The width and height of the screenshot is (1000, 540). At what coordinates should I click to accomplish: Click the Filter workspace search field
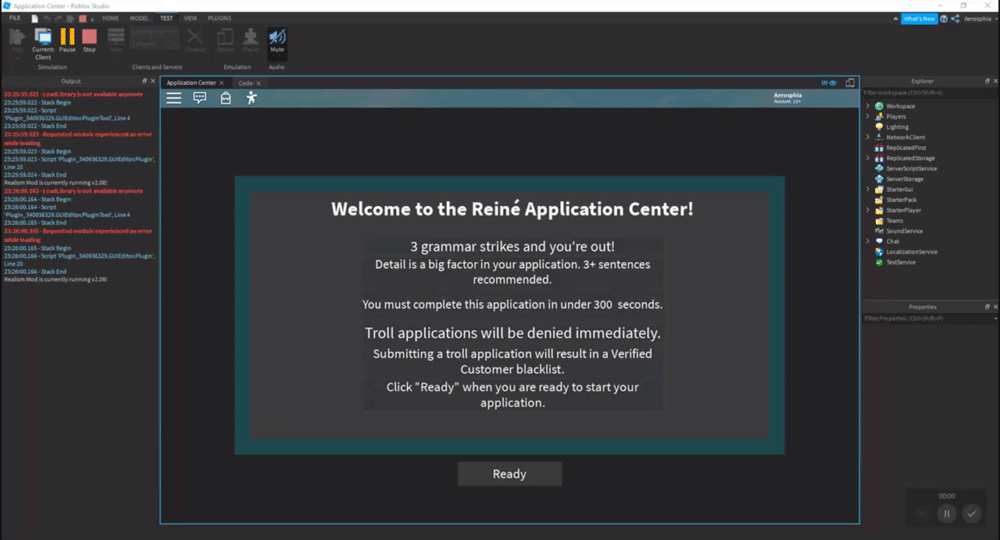coord(930,93)
